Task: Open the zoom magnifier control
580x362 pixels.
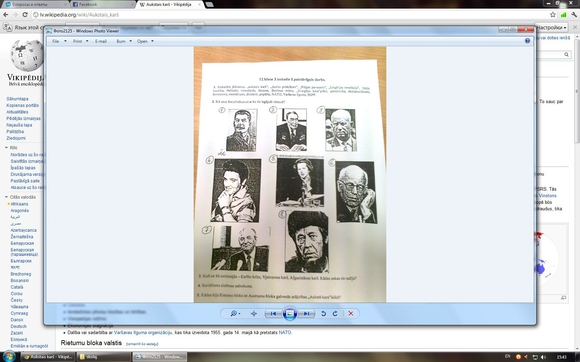Action: [235, 314]
